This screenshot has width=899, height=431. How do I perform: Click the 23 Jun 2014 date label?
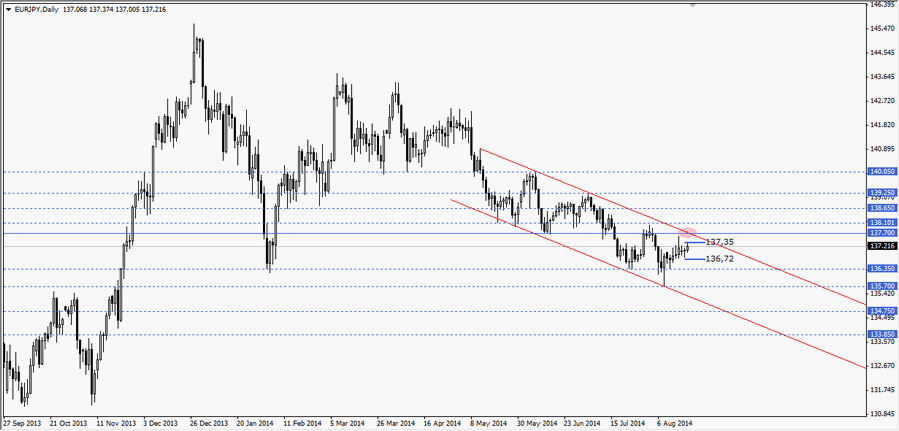pyautogui.click(x=584, y=424)
